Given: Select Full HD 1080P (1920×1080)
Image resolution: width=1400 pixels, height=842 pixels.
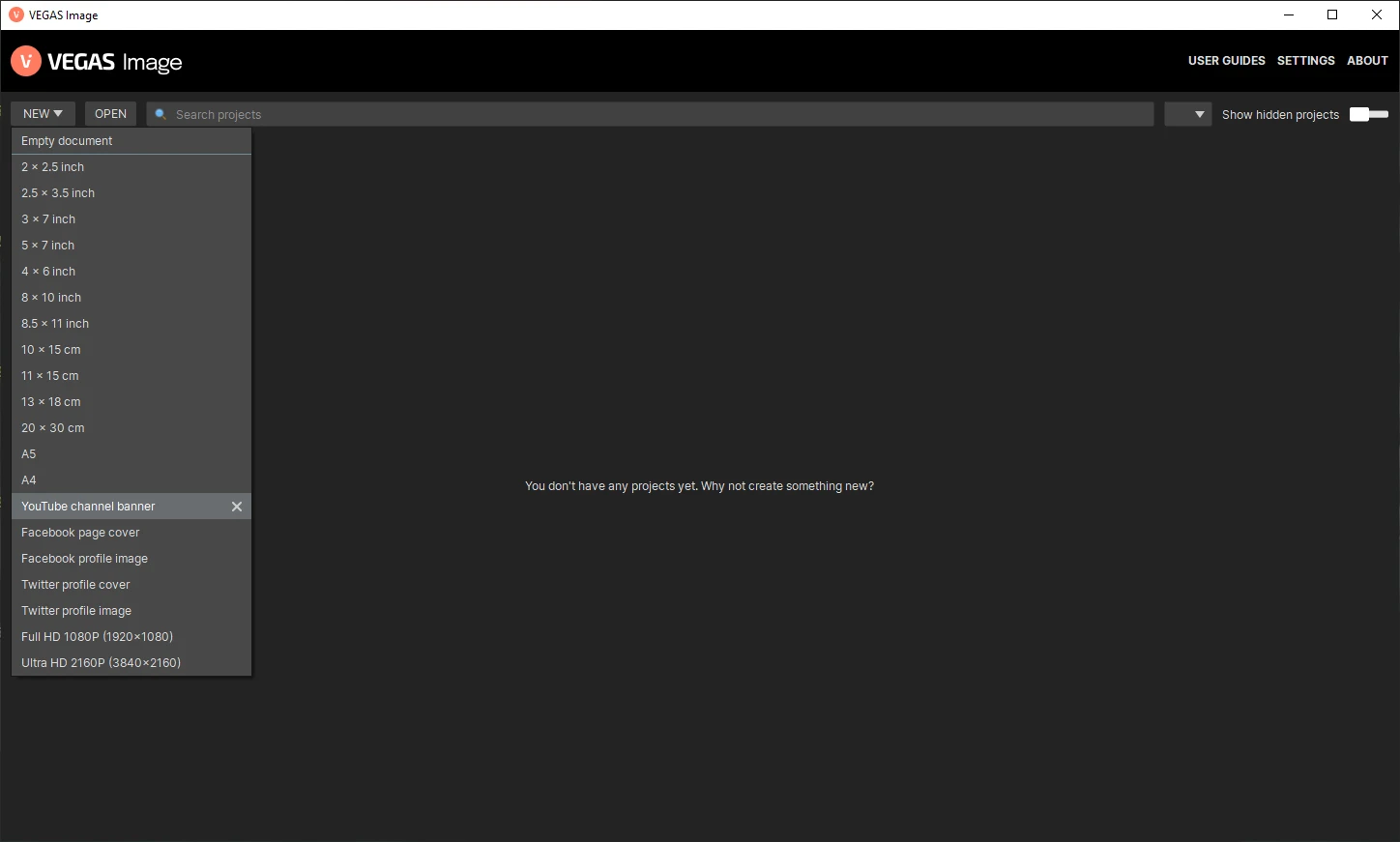Looking at the screenshot, I should point(131,637).
